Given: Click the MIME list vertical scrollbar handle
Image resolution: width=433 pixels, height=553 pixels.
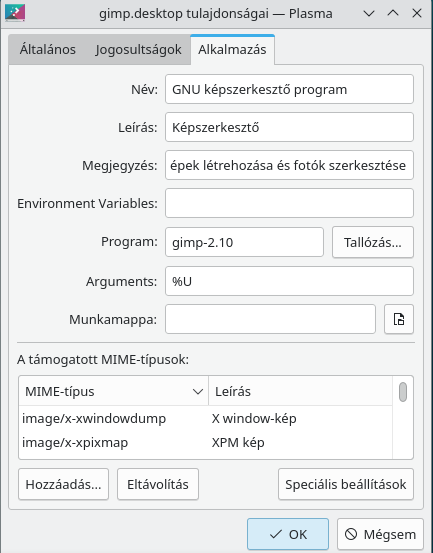Looking at the screenshot, I should click(x=403, y=392).
